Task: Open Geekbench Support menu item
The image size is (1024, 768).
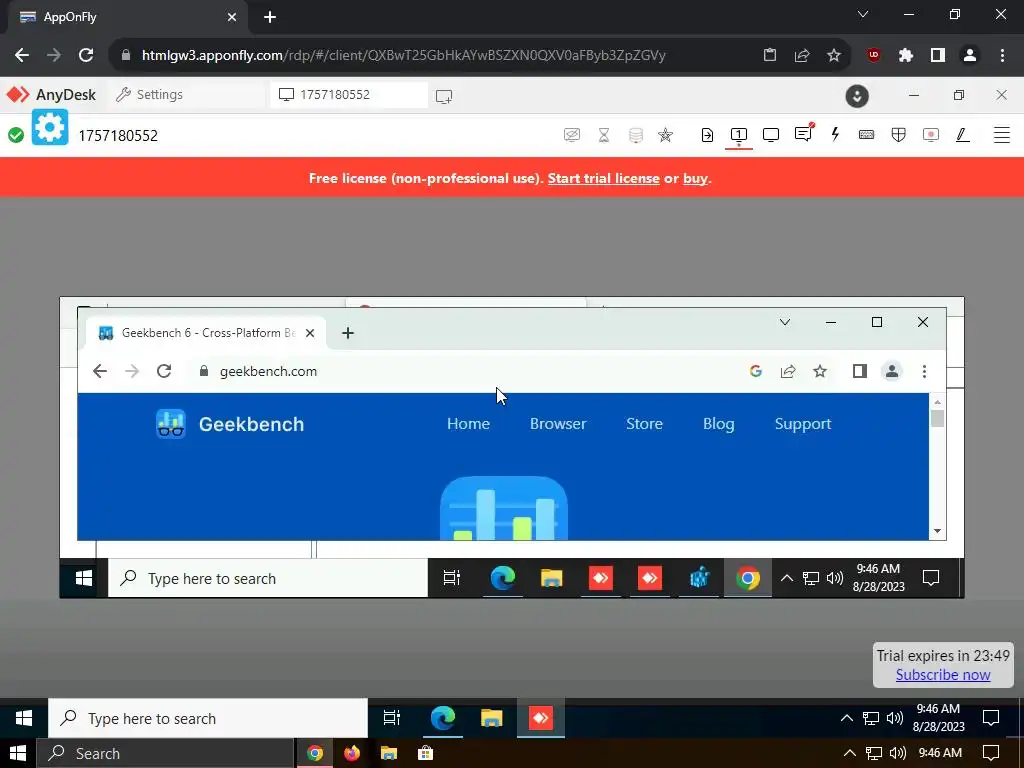Action: 803,424
